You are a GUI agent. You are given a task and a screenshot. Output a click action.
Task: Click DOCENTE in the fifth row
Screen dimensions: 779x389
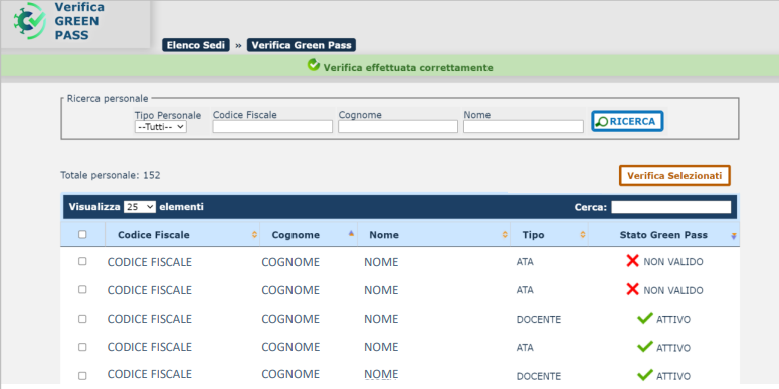(539, 376)
